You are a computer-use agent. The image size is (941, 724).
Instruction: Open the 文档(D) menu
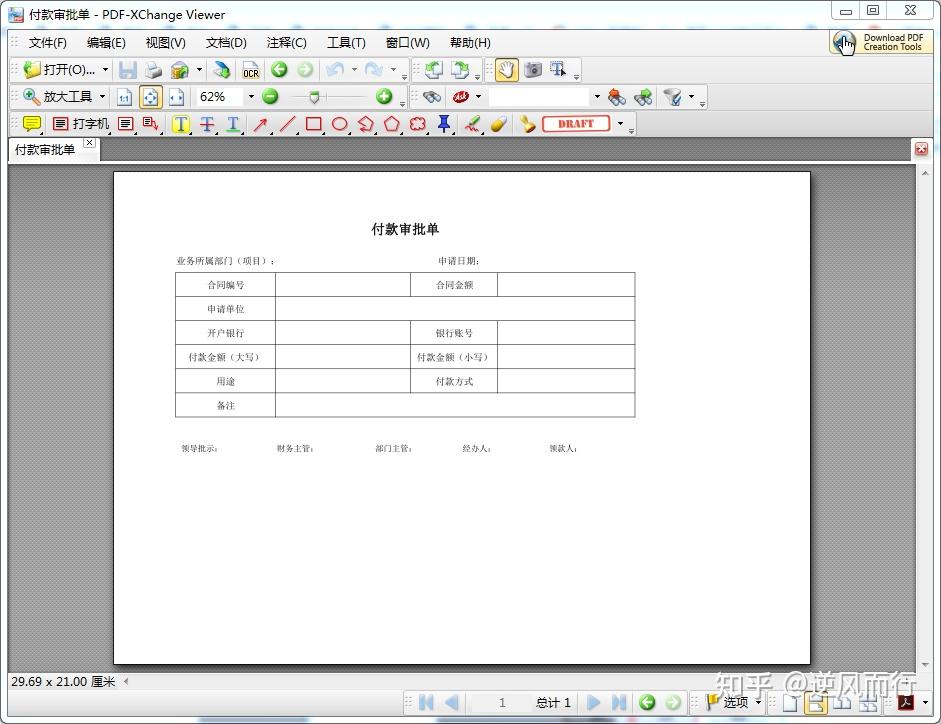pyautogui.click(x=226, y=43)
